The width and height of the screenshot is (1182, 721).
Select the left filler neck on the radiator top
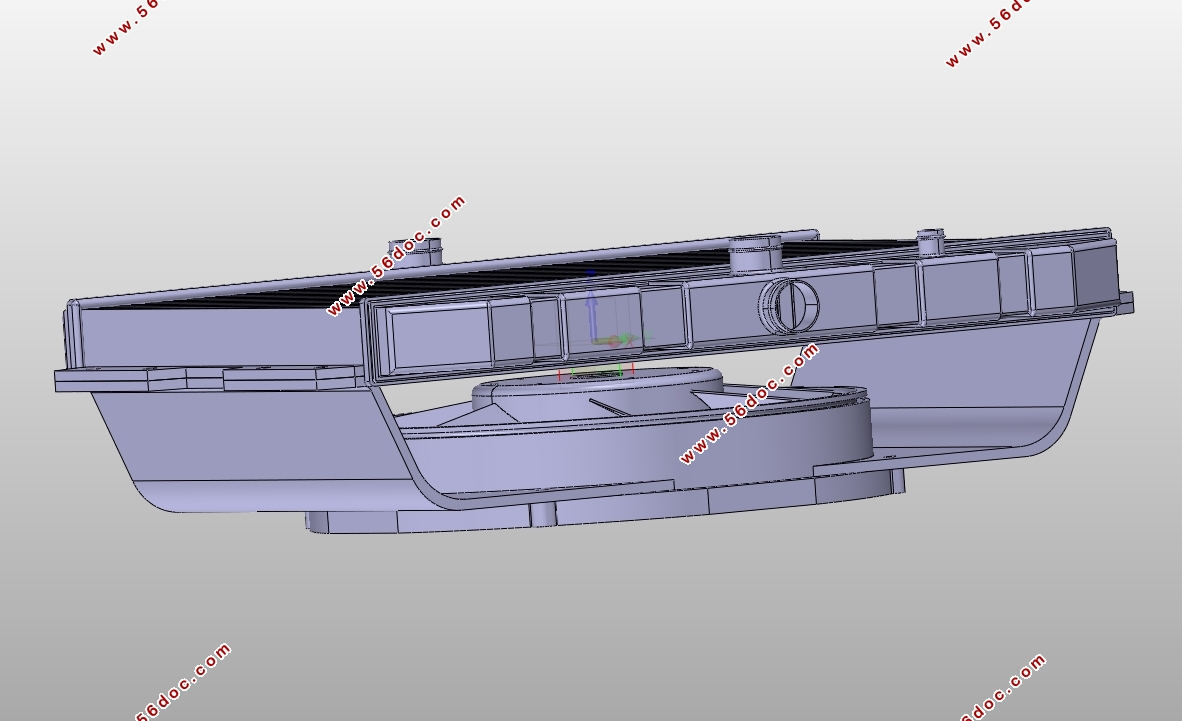[x=415, y=251]
